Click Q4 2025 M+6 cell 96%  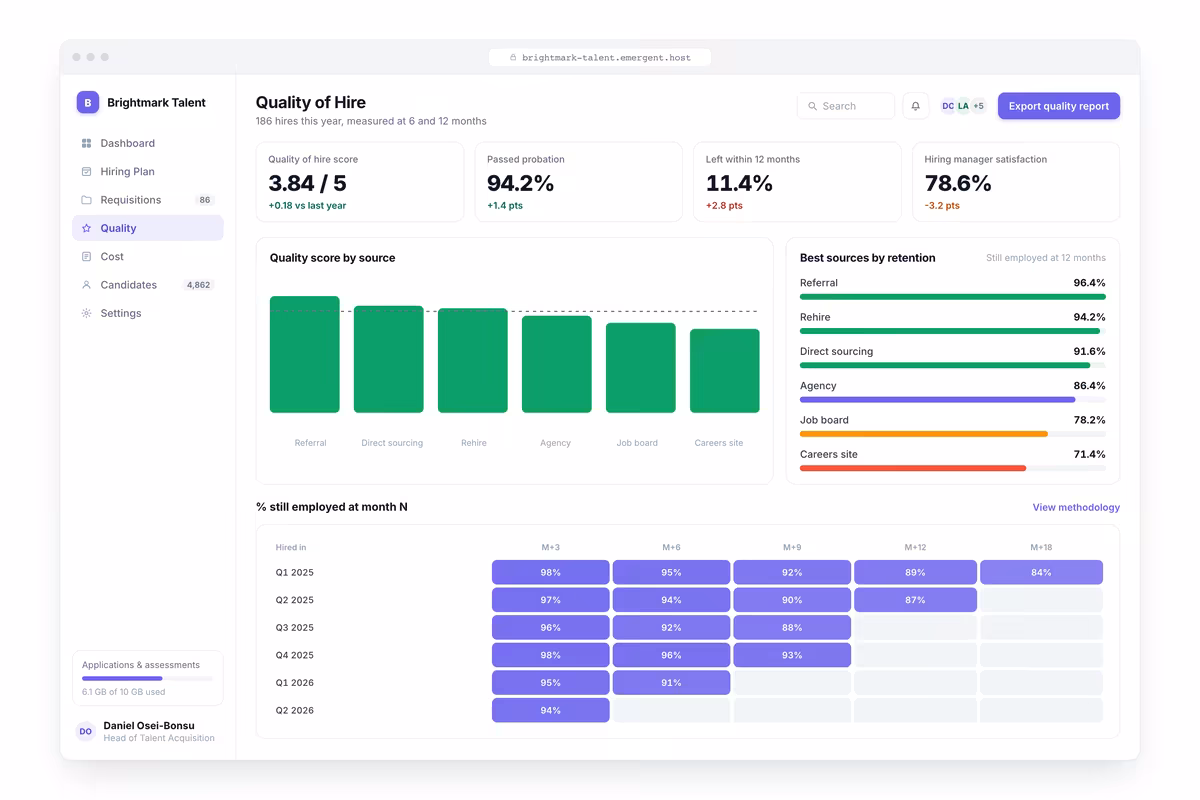click(671, 655)
